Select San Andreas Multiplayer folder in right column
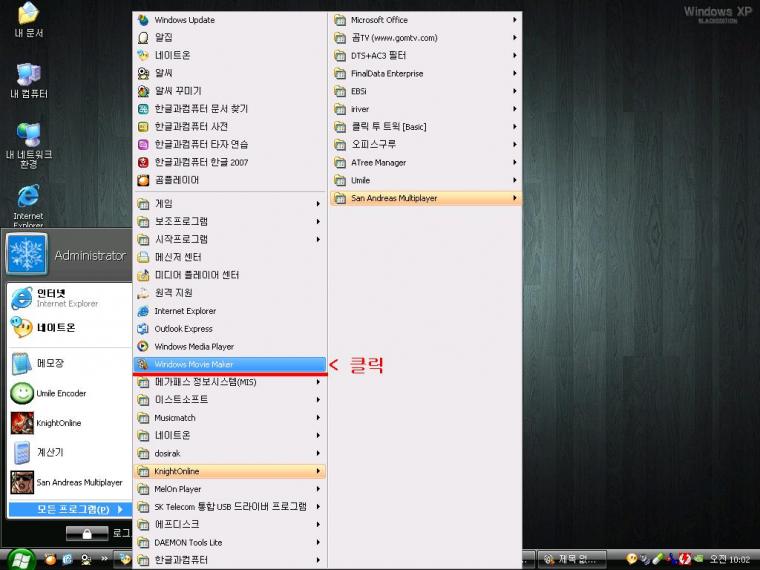 coord(426,198)
